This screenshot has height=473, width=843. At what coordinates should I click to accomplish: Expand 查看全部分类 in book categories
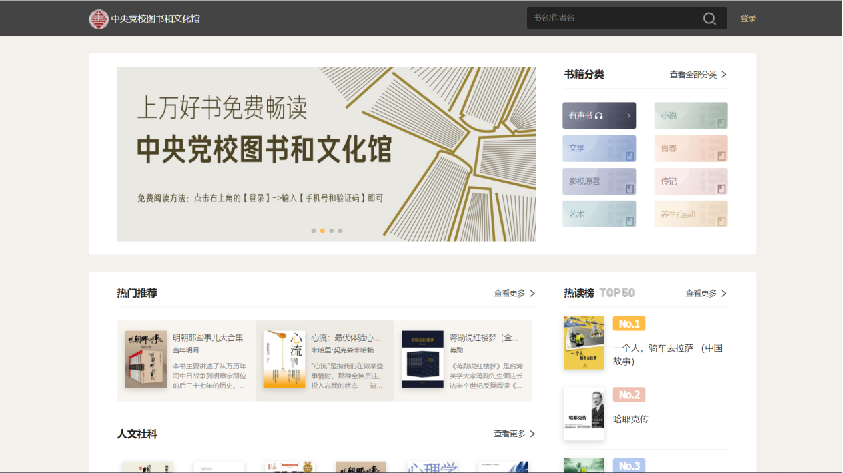[x=697, y=75]
